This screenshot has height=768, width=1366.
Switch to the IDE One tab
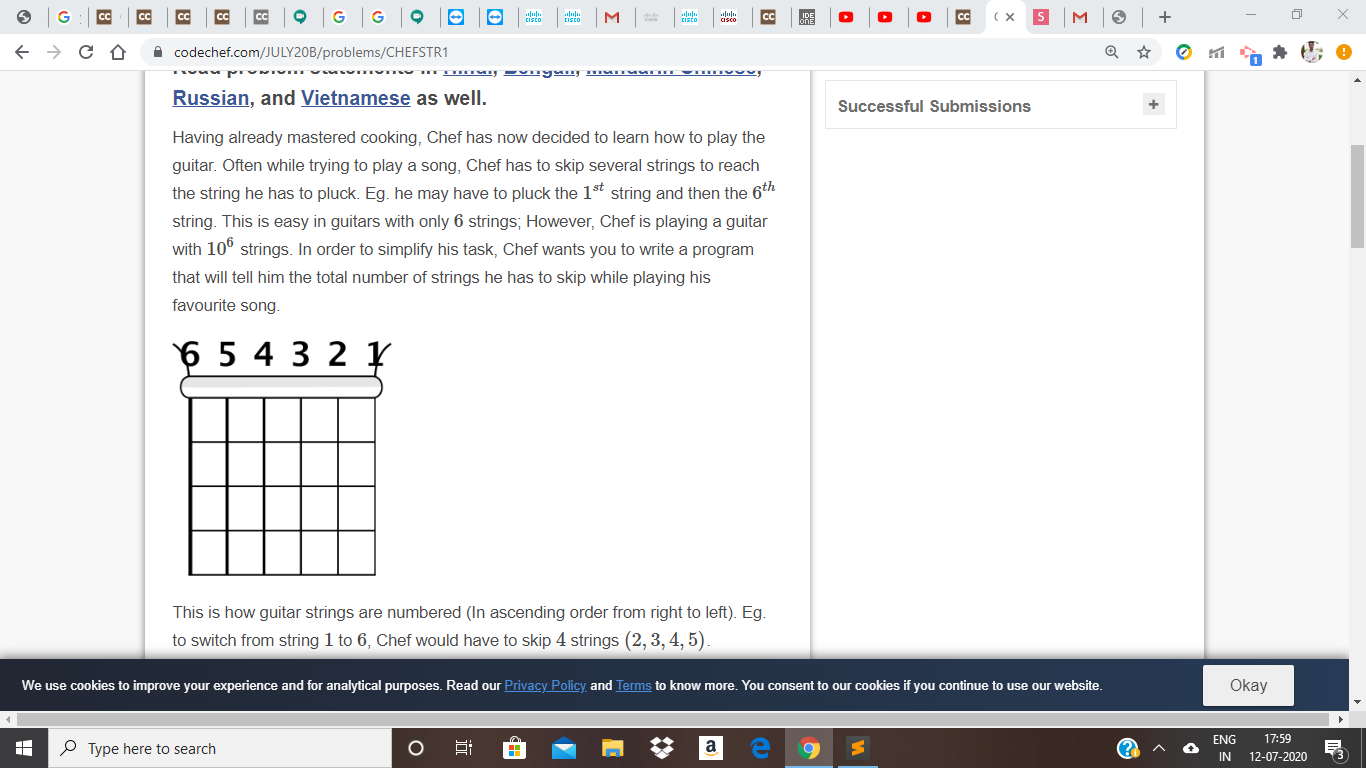pos(808,17)
